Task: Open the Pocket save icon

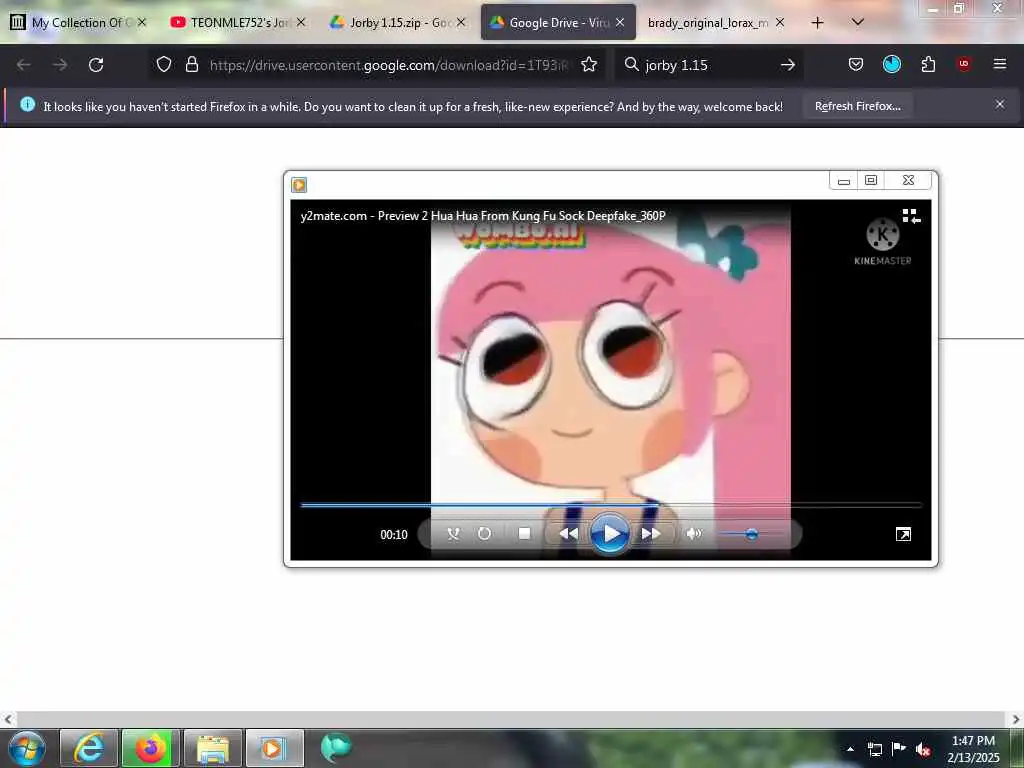Action: [856, 64]
